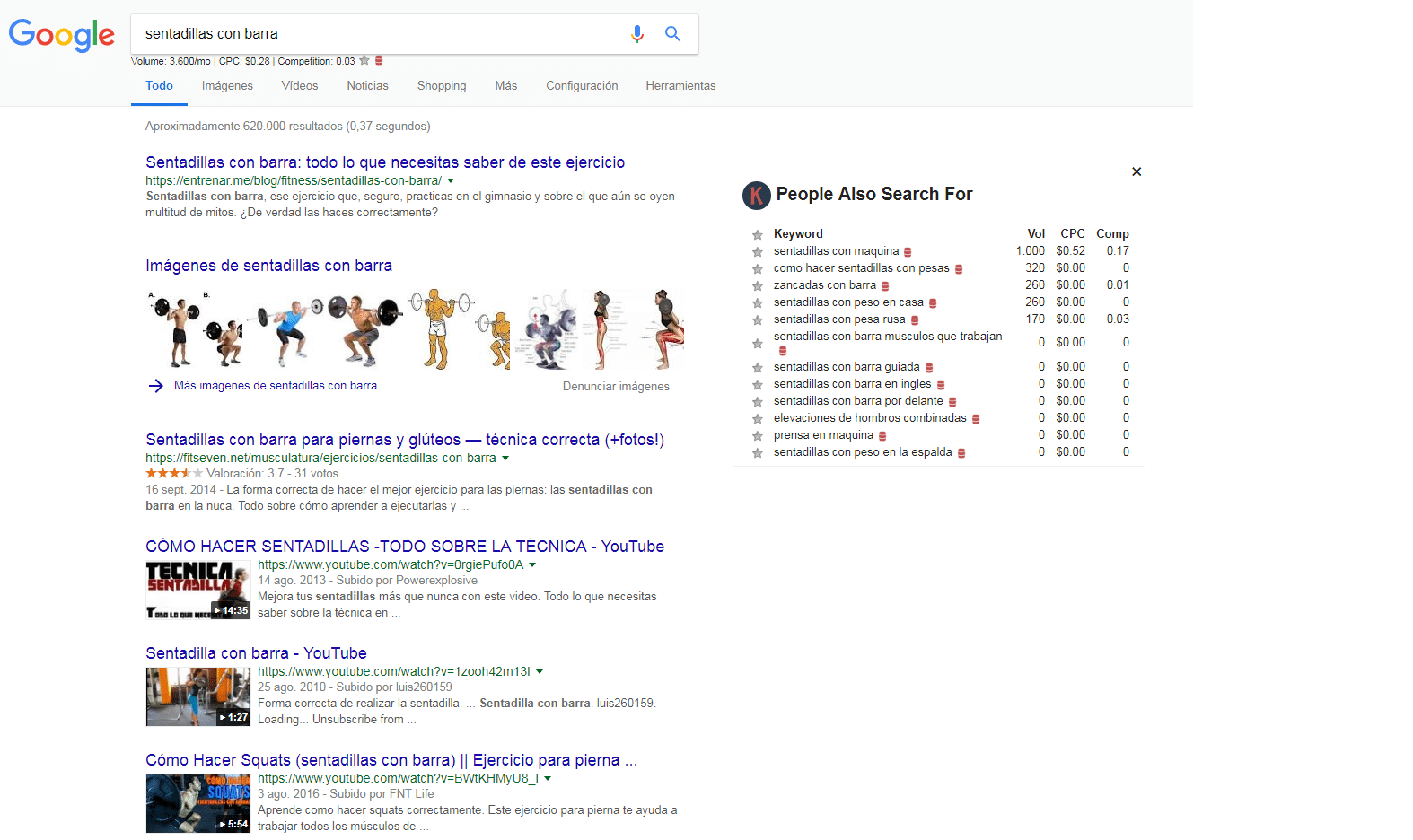The height and width of the screenshot is (840, 1413).
Task: Close the People Also Search For panel
Action: coord(1137,171)
